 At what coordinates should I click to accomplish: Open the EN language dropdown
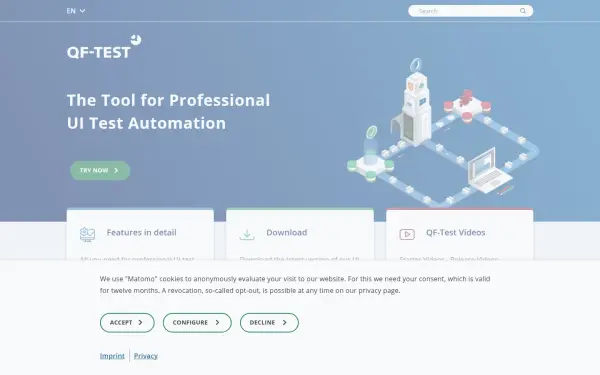click(76, 11)
